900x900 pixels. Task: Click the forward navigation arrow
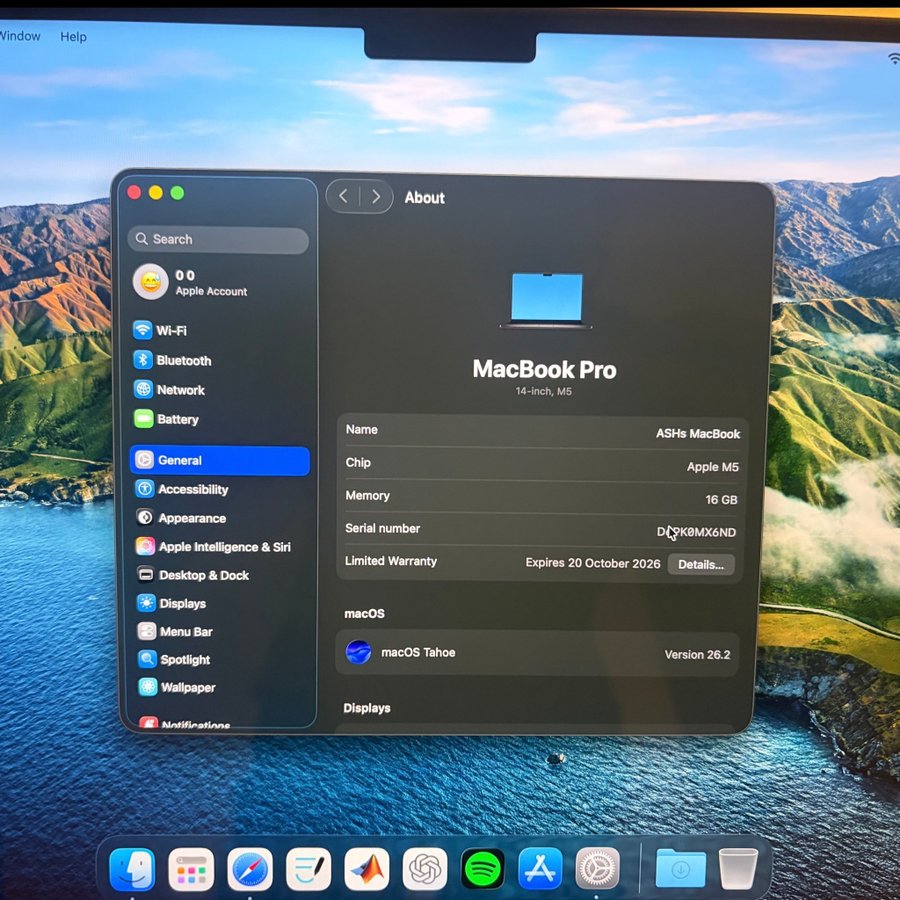[376, 197]
